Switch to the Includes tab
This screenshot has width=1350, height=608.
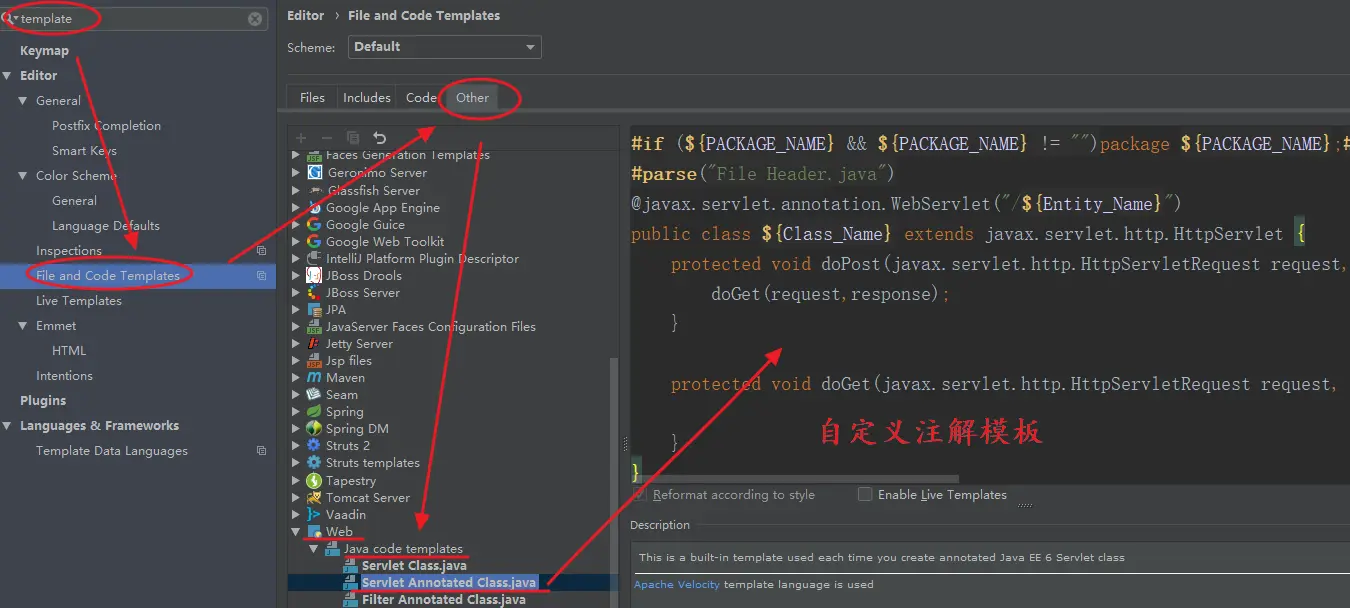click(x=366, y=97)
